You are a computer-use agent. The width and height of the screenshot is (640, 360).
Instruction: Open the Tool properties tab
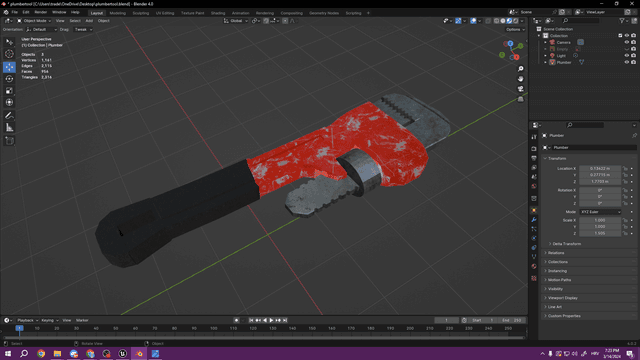point(534,137)
